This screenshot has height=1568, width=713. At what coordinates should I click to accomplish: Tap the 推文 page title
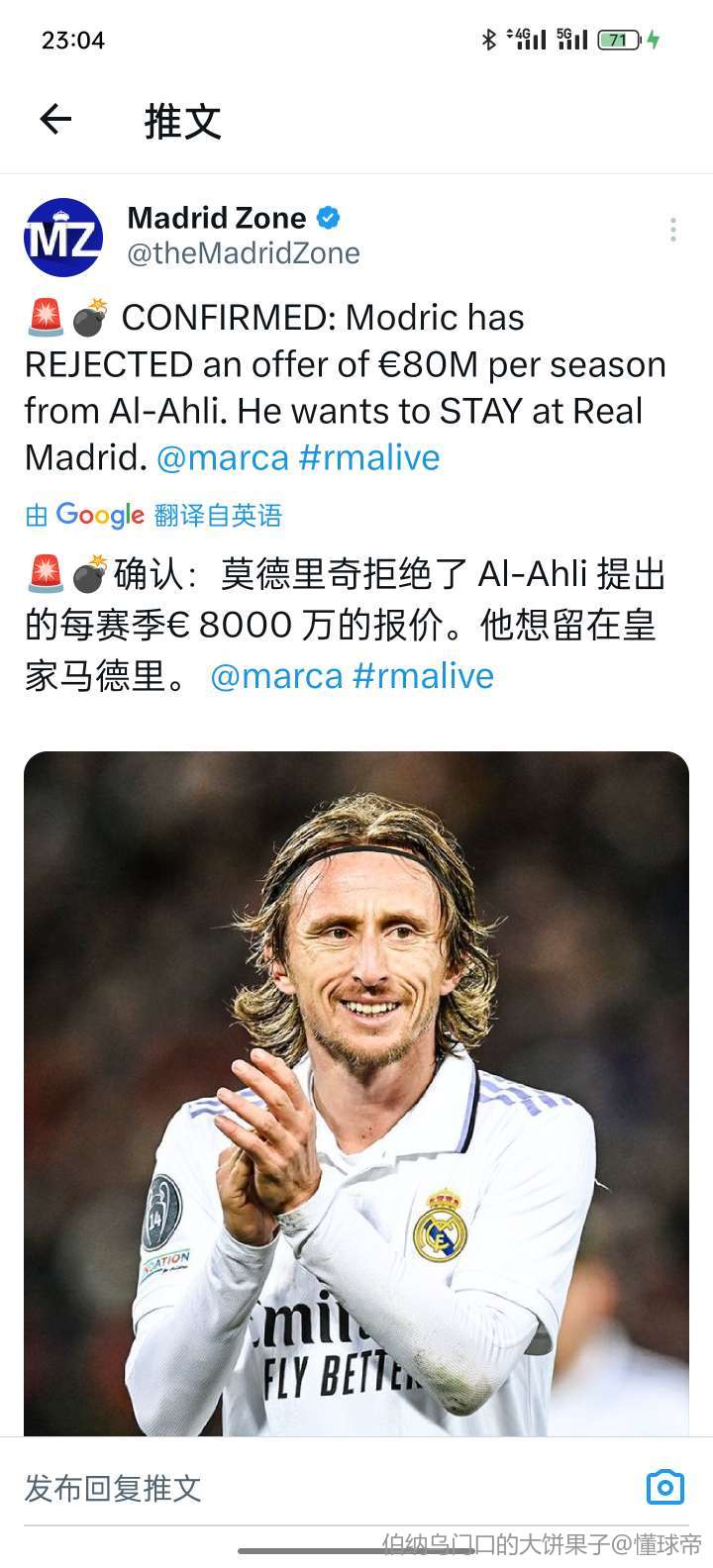click(183, 121)
